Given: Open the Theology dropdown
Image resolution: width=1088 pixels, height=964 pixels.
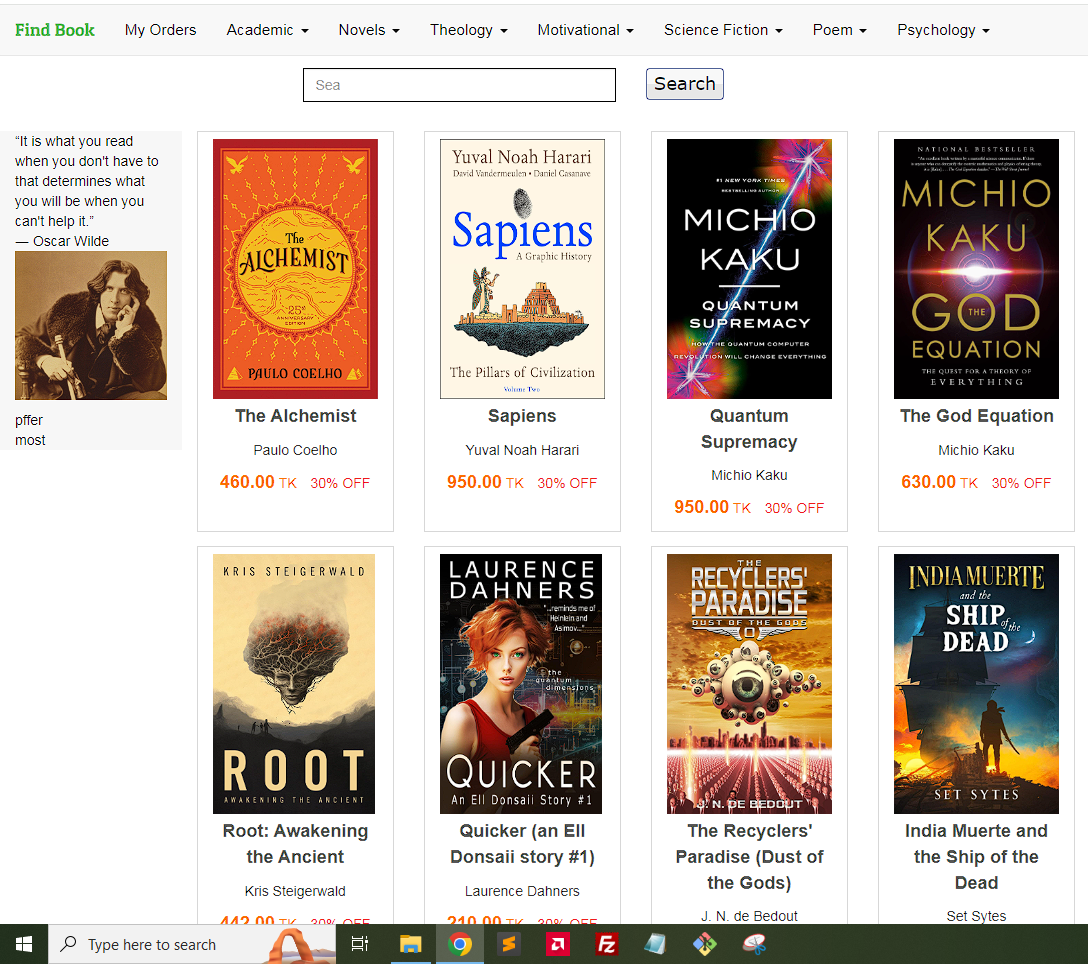Looking at the screenshot, I should [467, 30].
